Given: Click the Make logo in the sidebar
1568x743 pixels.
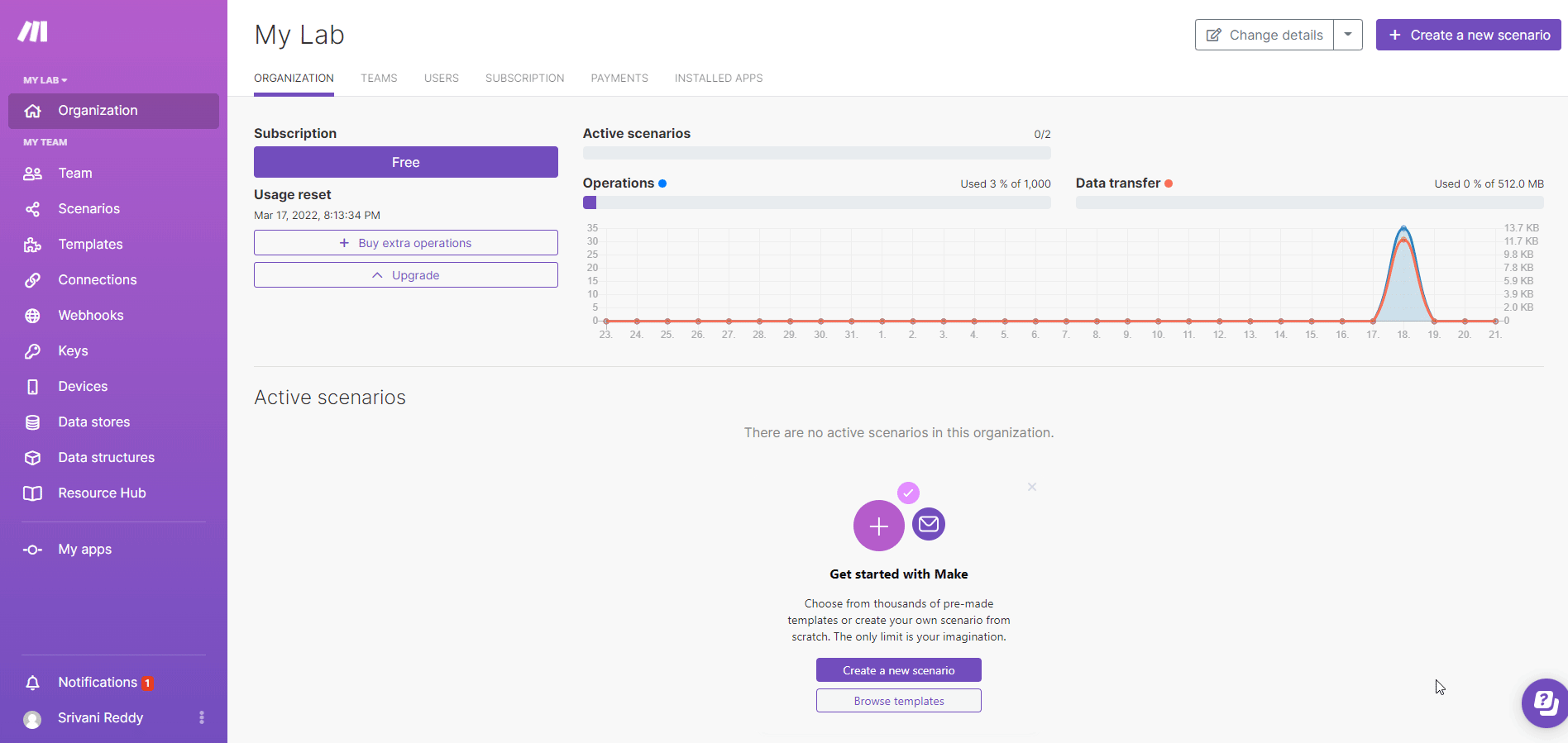Looking at the screenshot, I should point(33,31).
